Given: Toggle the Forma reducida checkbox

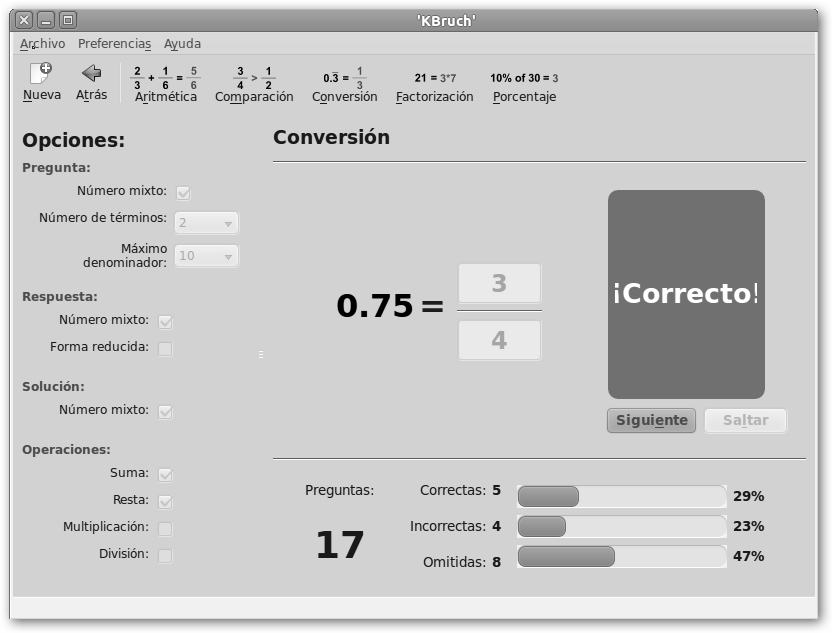Looking at the screenshot, I should click(165, 348).
